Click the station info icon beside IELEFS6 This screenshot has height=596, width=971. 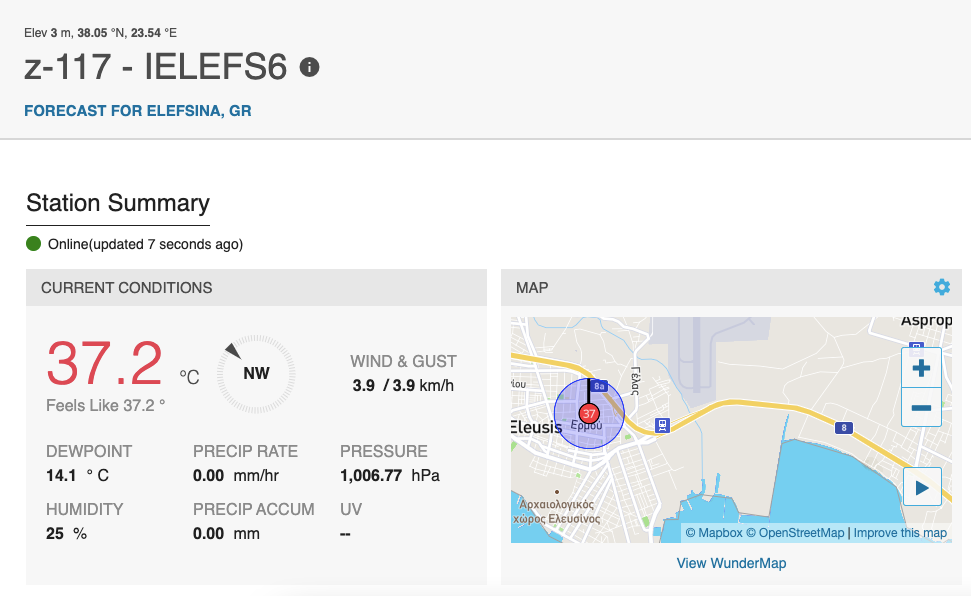pos(309,67)
